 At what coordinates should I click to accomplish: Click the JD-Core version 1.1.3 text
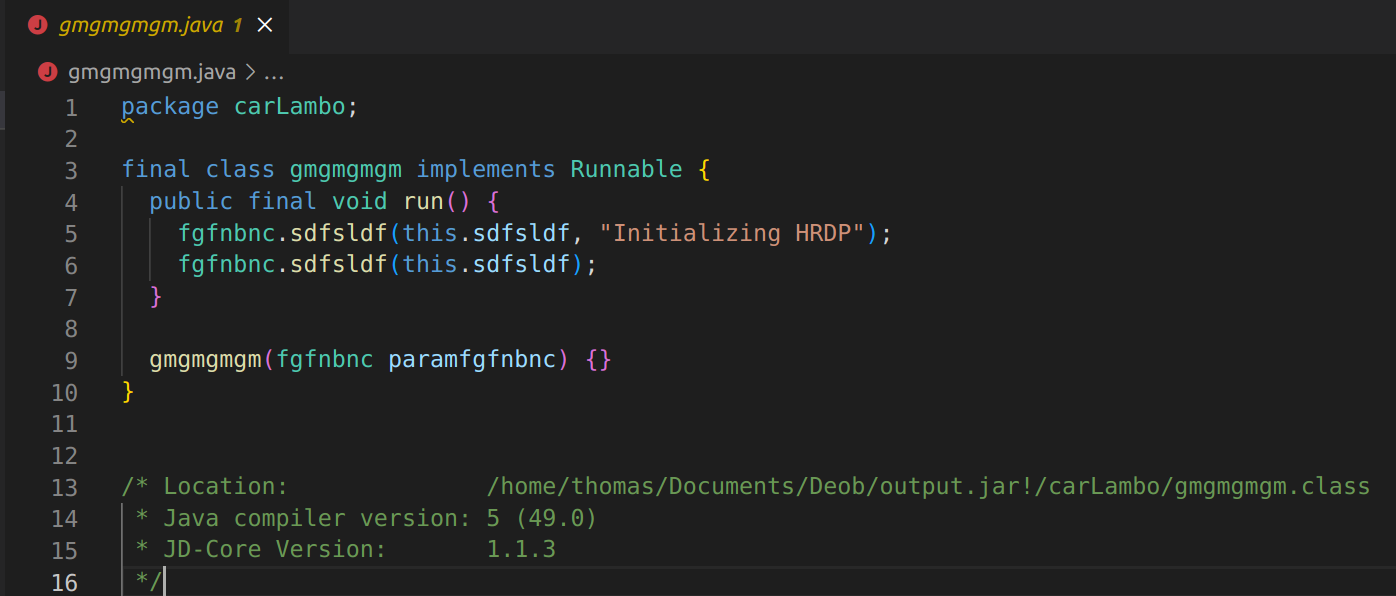(521, 549)
